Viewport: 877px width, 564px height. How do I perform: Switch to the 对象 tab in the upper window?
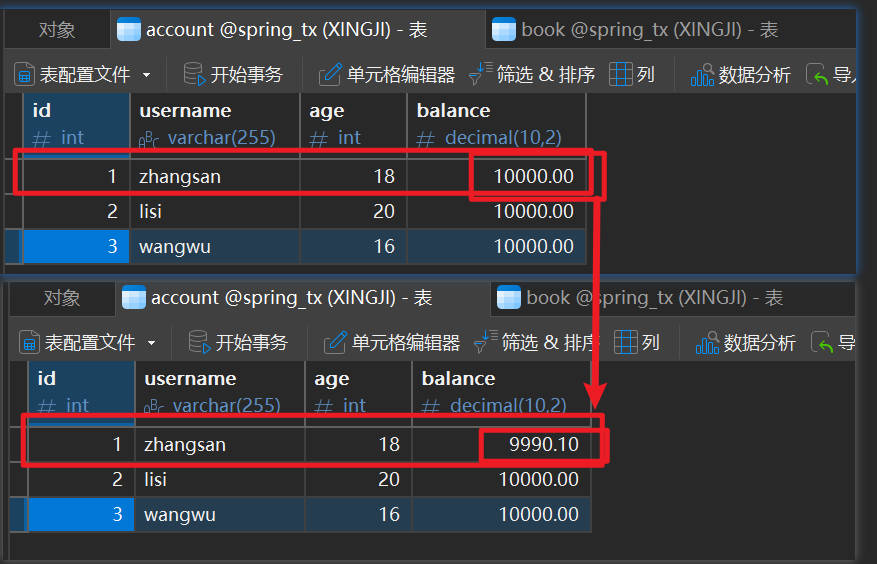[57, 30]
